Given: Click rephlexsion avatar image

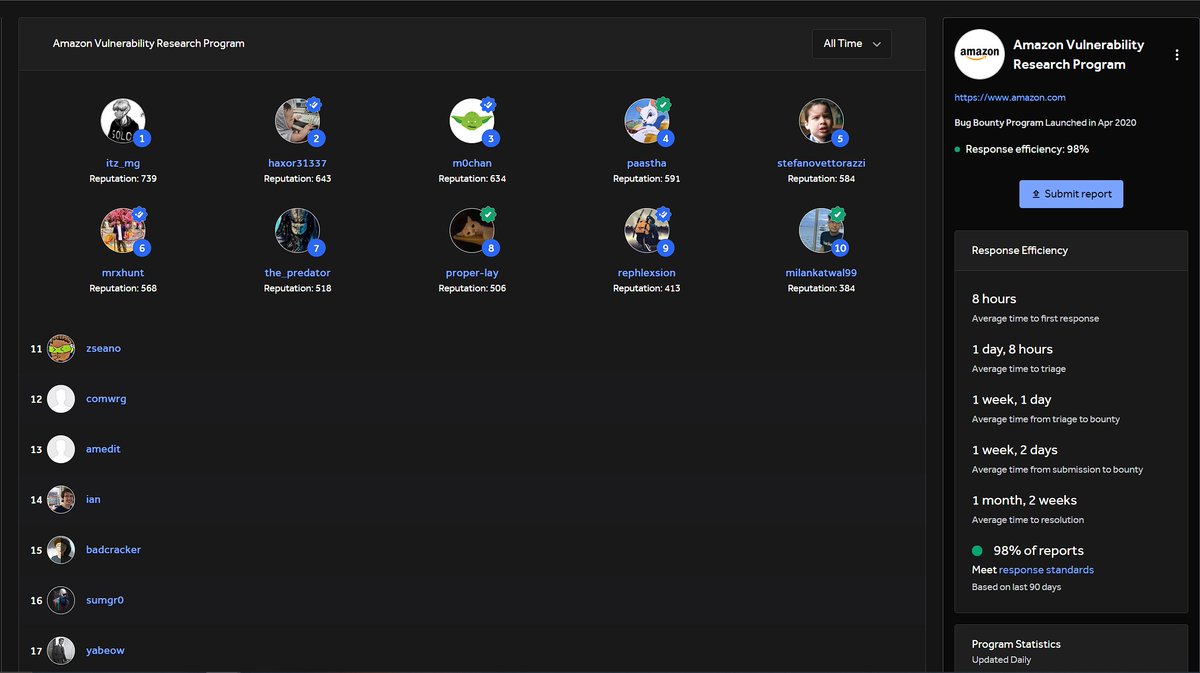Looking at the screenshot, I should (646, 231).
